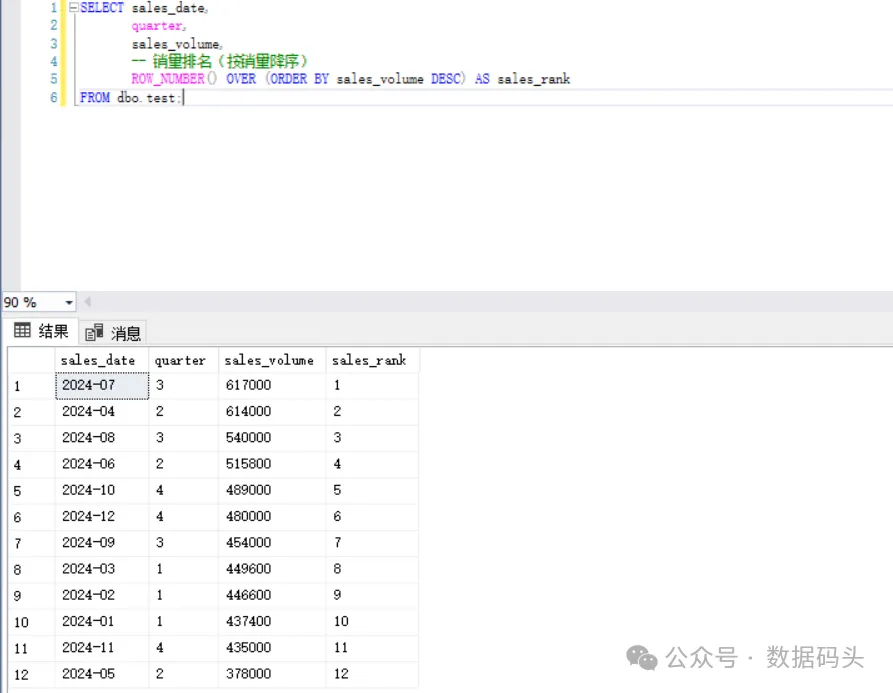
Task: Select cell 2024-12 in results grid
Action: pos(102,516)
